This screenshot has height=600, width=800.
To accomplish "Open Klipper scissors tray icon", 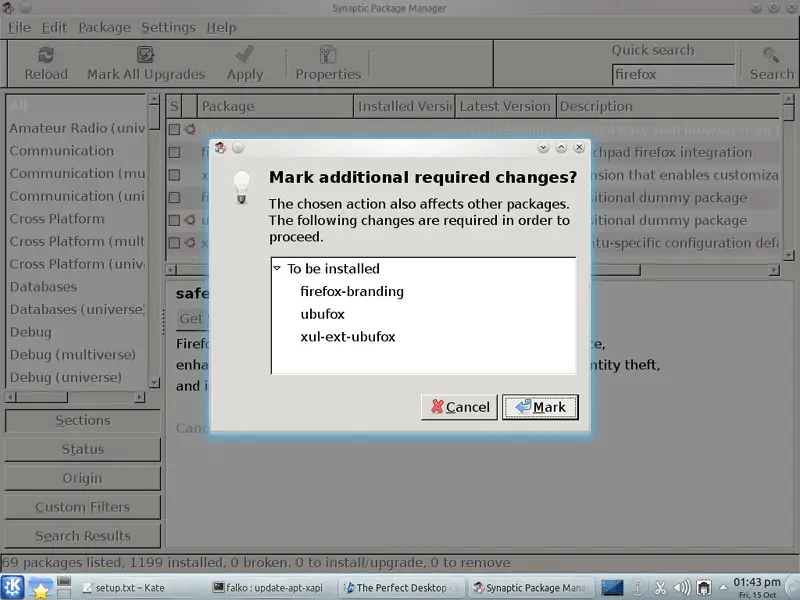I will 660,588.
